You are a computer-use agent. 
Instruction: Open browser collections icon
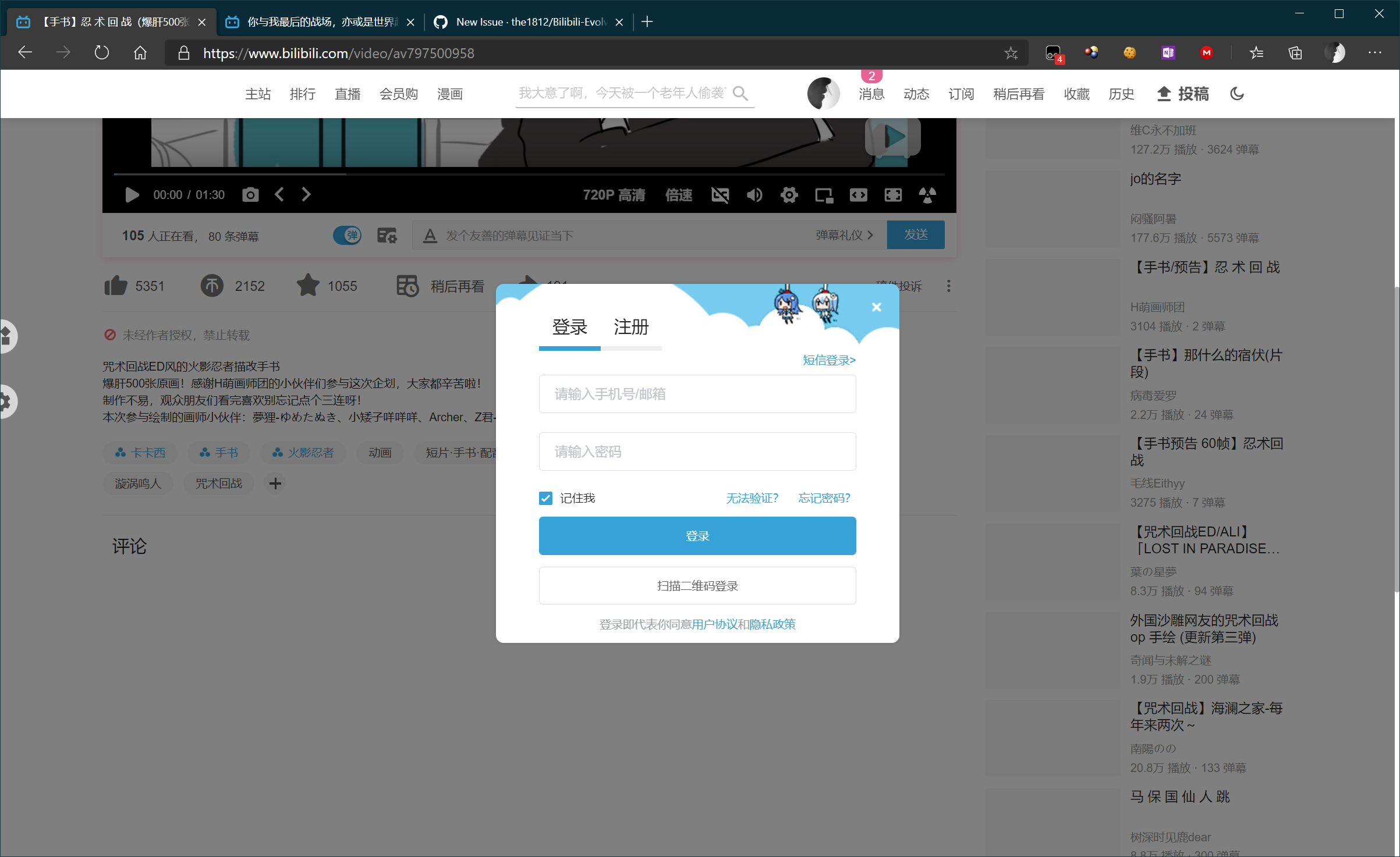tap(1295, 53)
